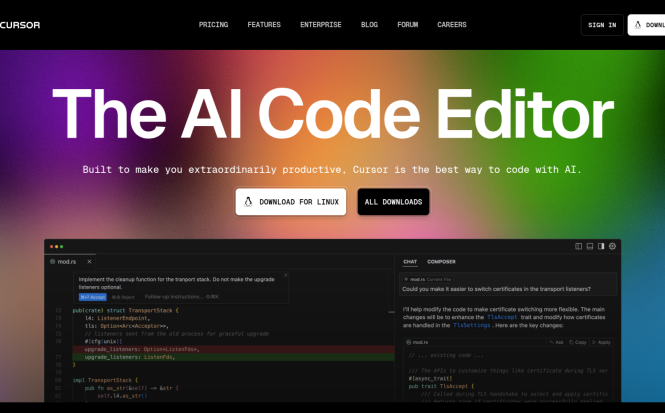The image size is (665, 413).
Task: Click 'pub(crate) struct TransportStack {' code line
Action: 125,310
